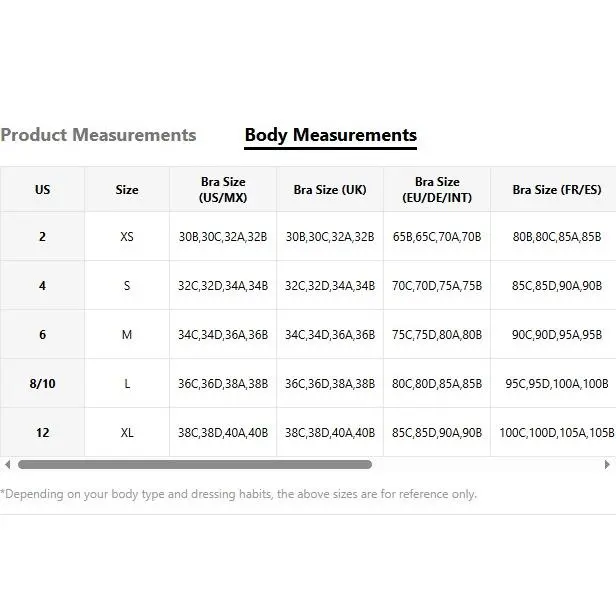The height and width of the screenshot is (616, 616).
Task: Click the US column header
Action: 42,190
